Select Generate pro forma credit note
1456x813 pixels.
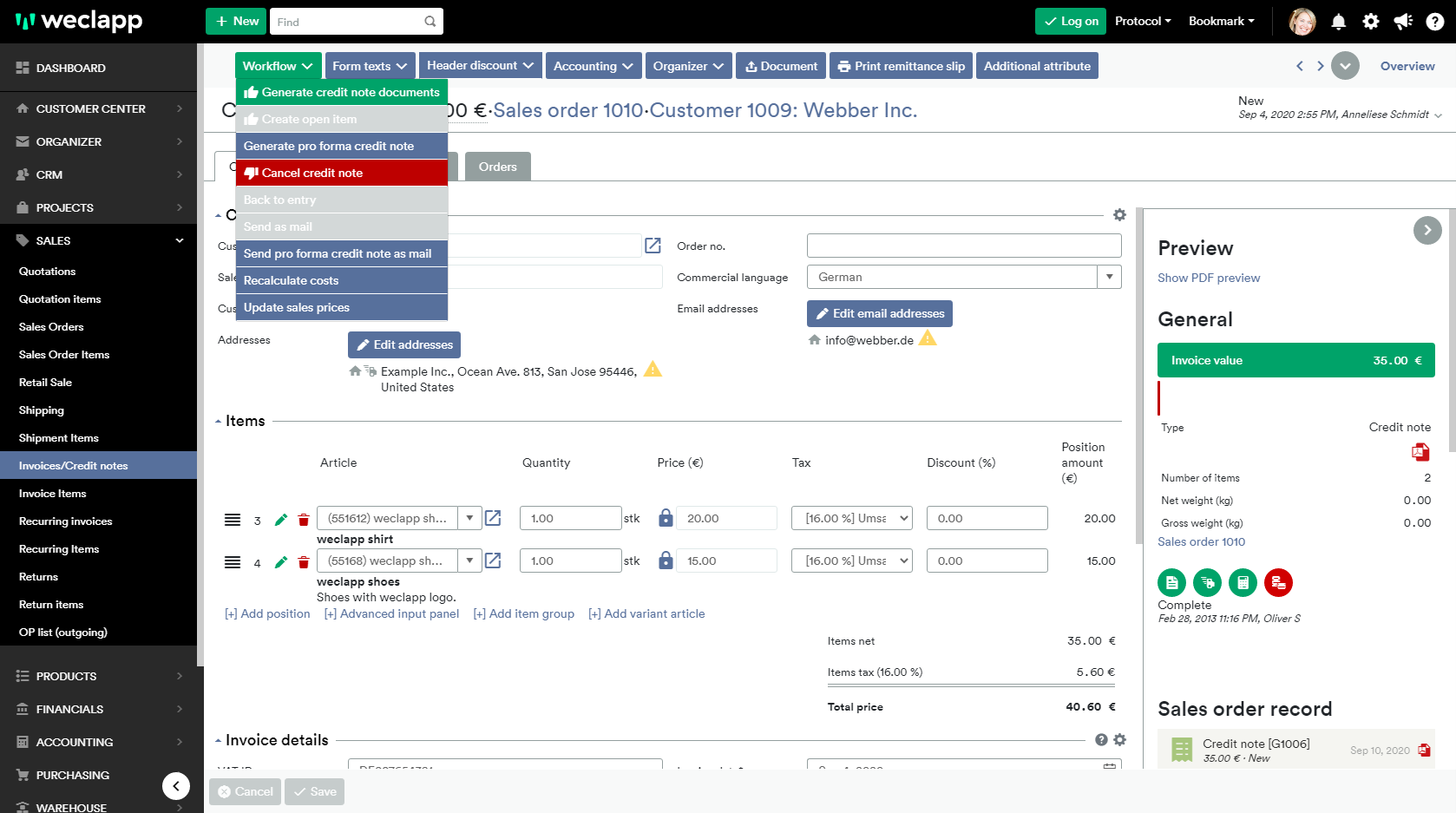[342, 146]
